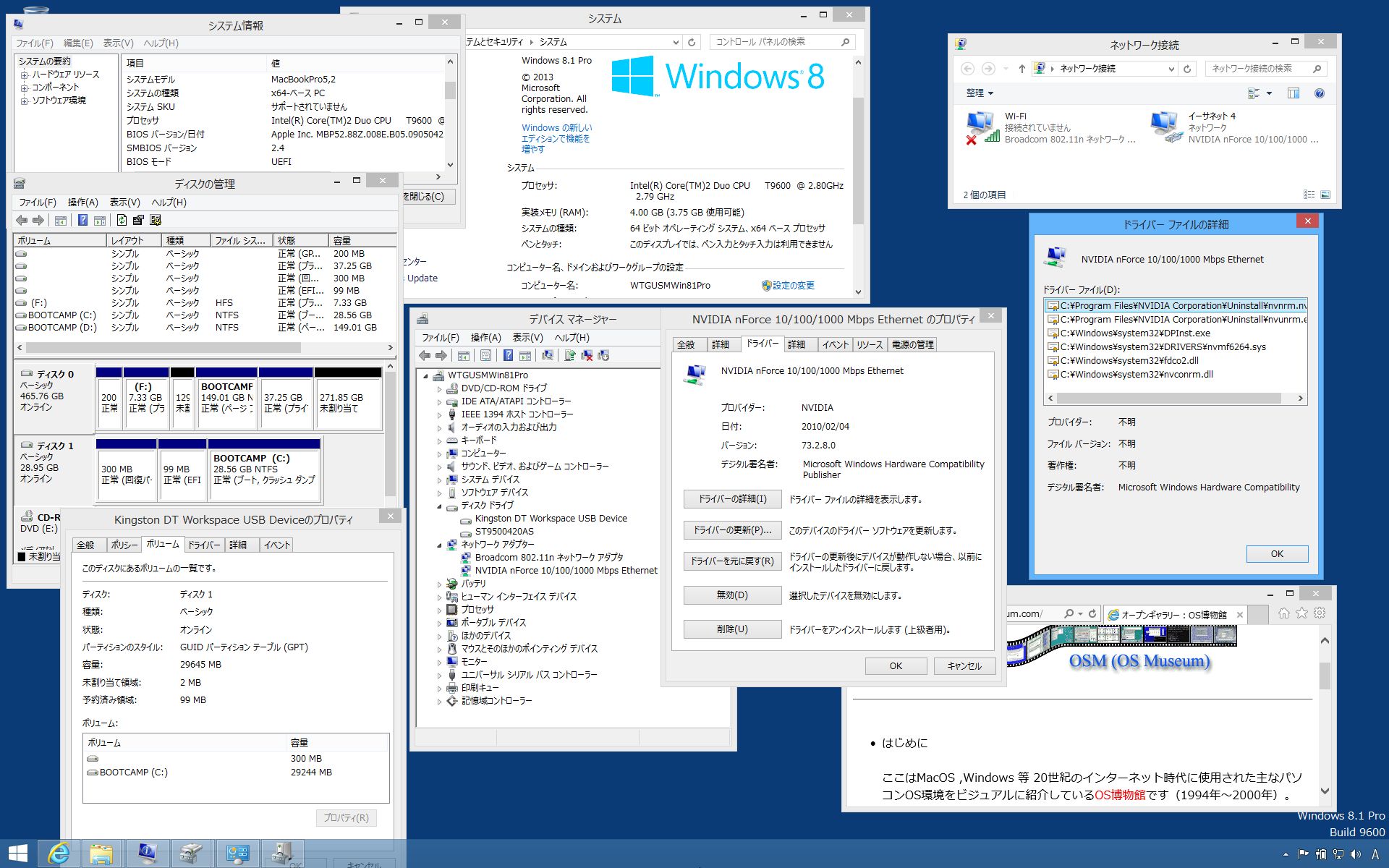Open 操作(A) menu in Disk Management

point(82,203)
